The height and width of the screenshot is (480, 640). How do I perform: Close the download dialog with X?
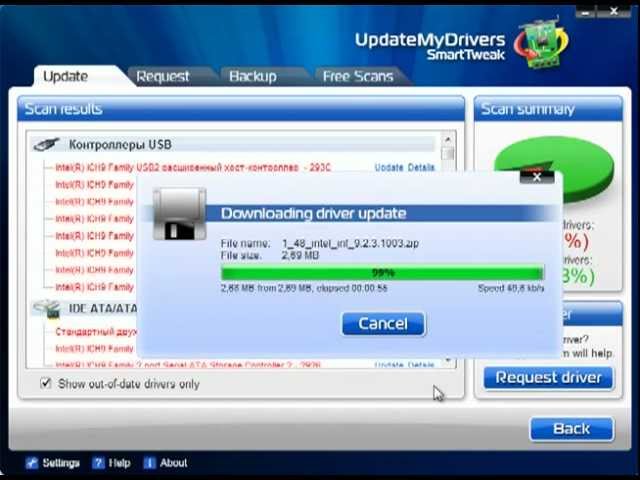537,177
